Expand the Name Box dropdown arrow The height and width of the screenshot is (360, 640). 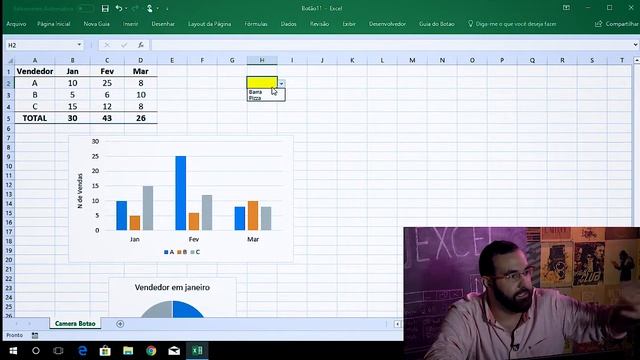79,45
